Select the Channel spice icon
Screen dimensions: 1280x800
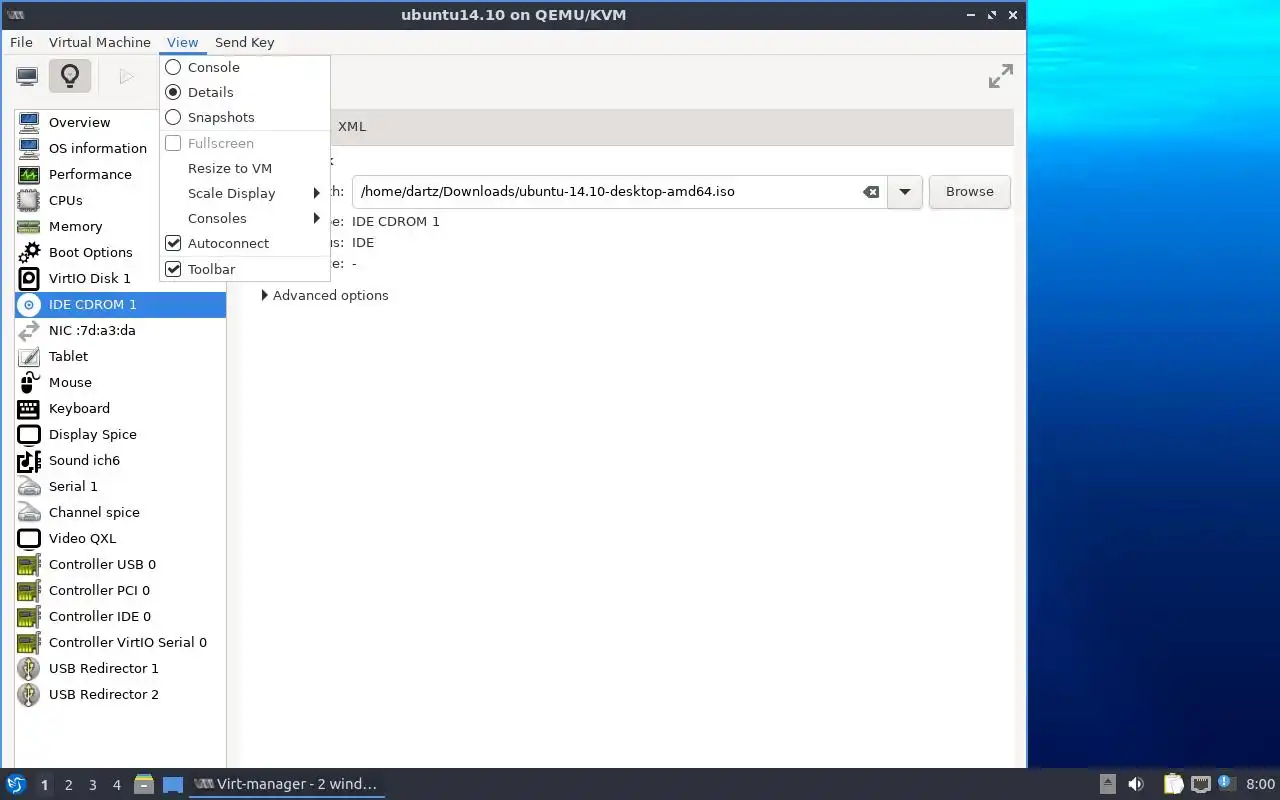[x=29, y=512]
